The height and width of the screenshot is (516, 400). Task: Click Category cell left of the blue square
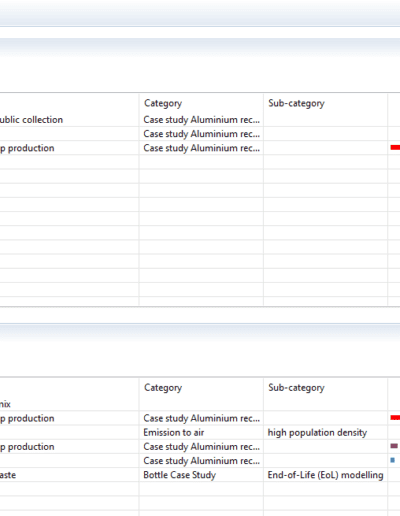coord(201,461)
